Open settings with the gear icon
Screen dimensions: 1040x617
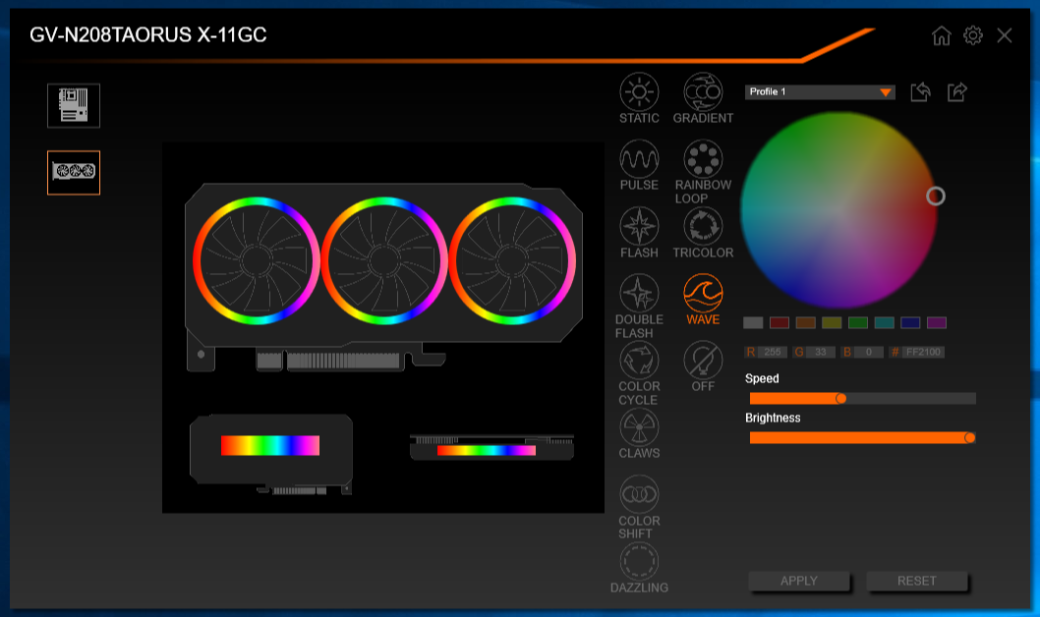[x=973, y=35]
